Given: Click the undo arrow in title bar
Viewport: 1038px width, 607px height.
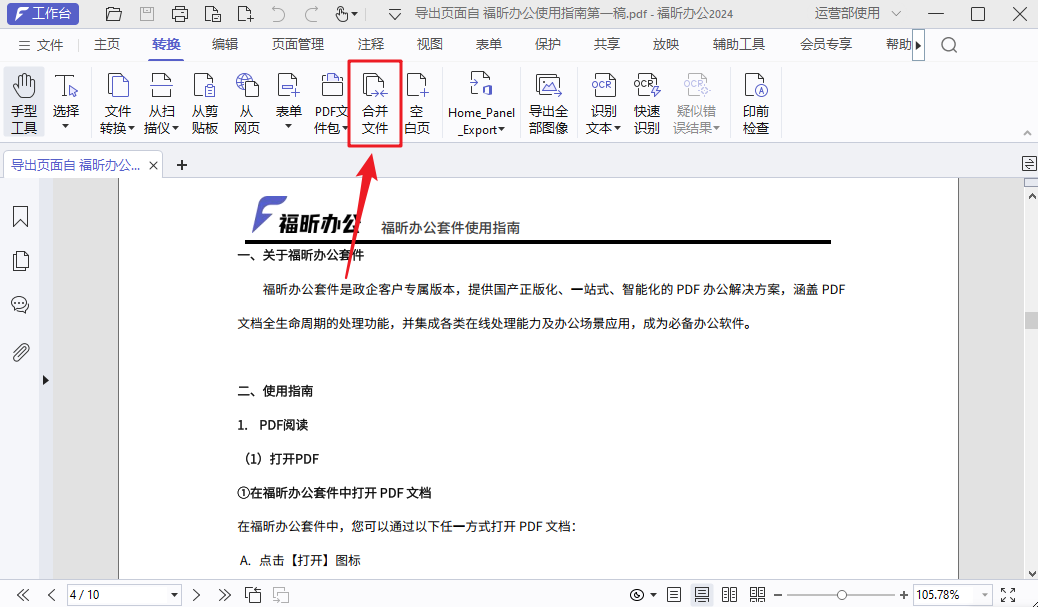Looking at the screenshot, I should (278, 14).
